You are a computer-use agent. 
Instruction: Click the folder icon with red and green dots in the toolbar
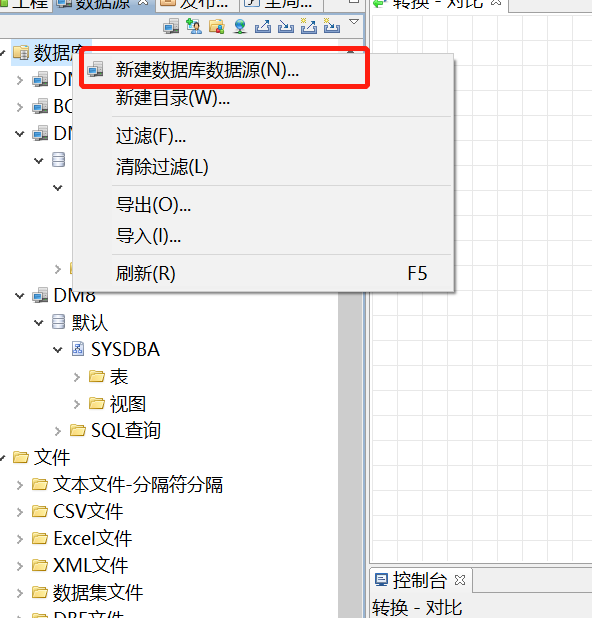[x=217, y=26]
